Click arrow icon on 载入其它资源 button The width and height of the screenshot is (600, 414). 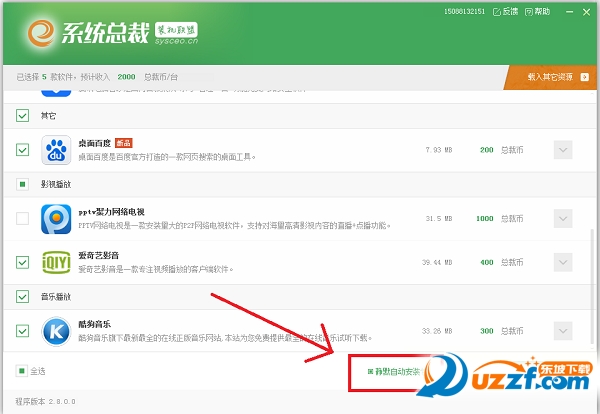[x=585, y=77]
